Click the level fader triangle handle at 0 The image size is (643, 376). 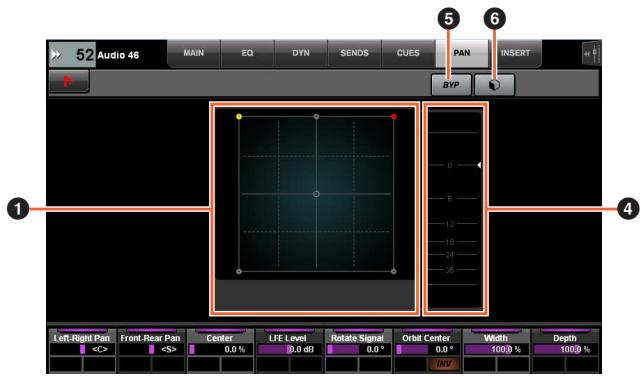coord(479,165)
